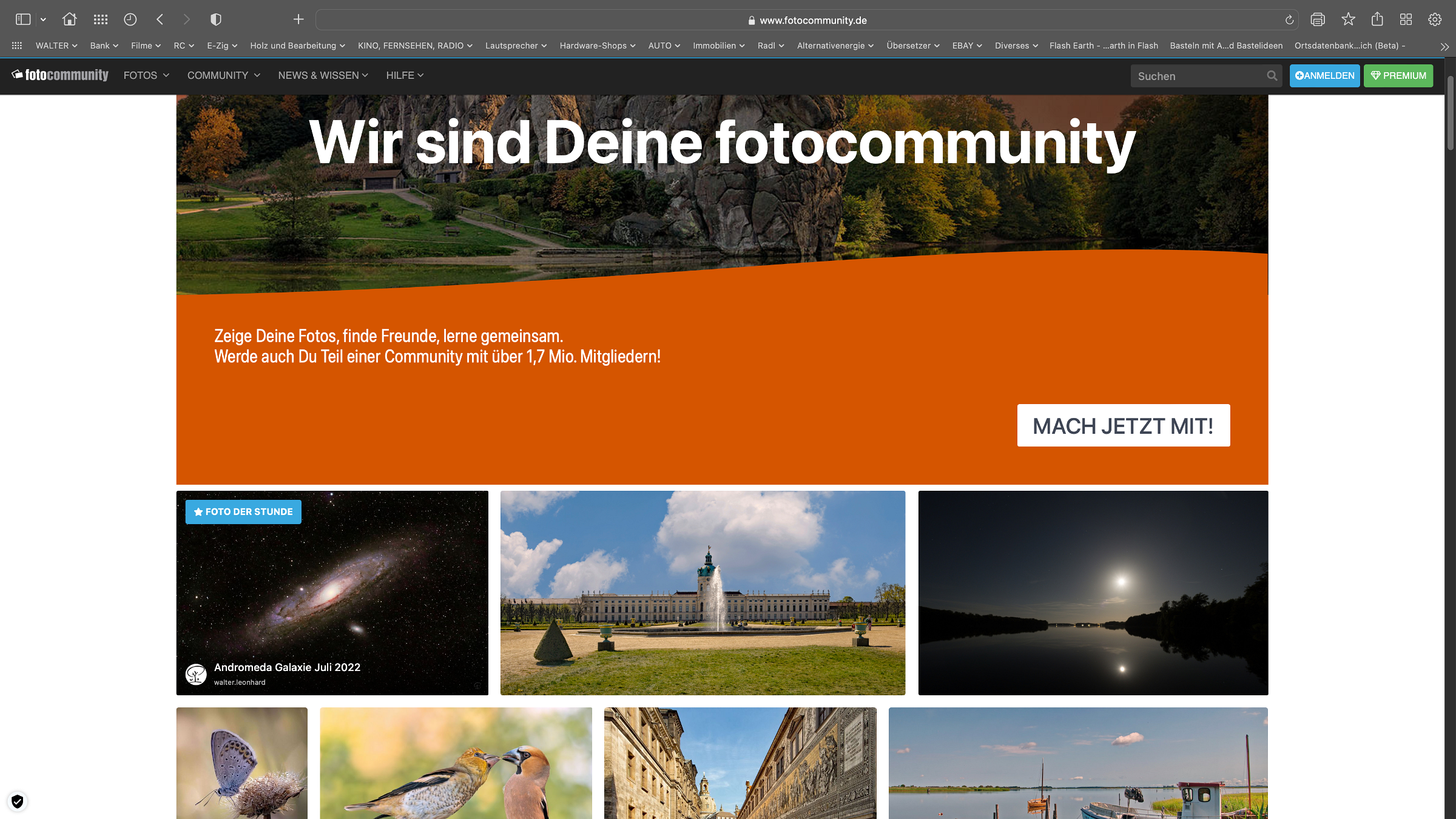The width and height of the screenshot is (1456, 819).
Task: Open the browser history clock icon
Action: point(130,19)
